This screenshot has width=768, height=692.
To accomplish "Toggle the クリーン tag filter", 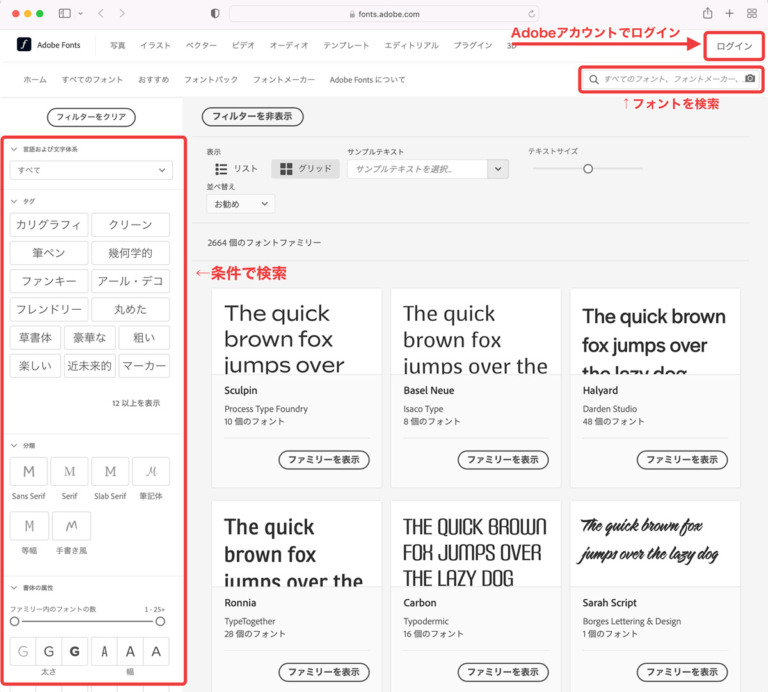I will point(130,225).
